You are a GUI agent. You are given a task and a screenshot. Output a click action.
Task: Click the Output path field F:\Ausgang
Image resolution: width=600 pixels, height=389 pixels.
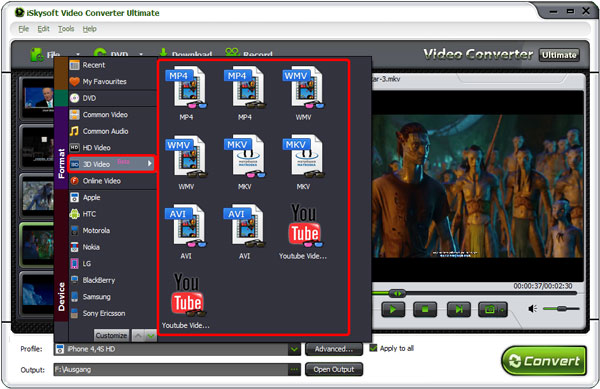pos(171,369)
